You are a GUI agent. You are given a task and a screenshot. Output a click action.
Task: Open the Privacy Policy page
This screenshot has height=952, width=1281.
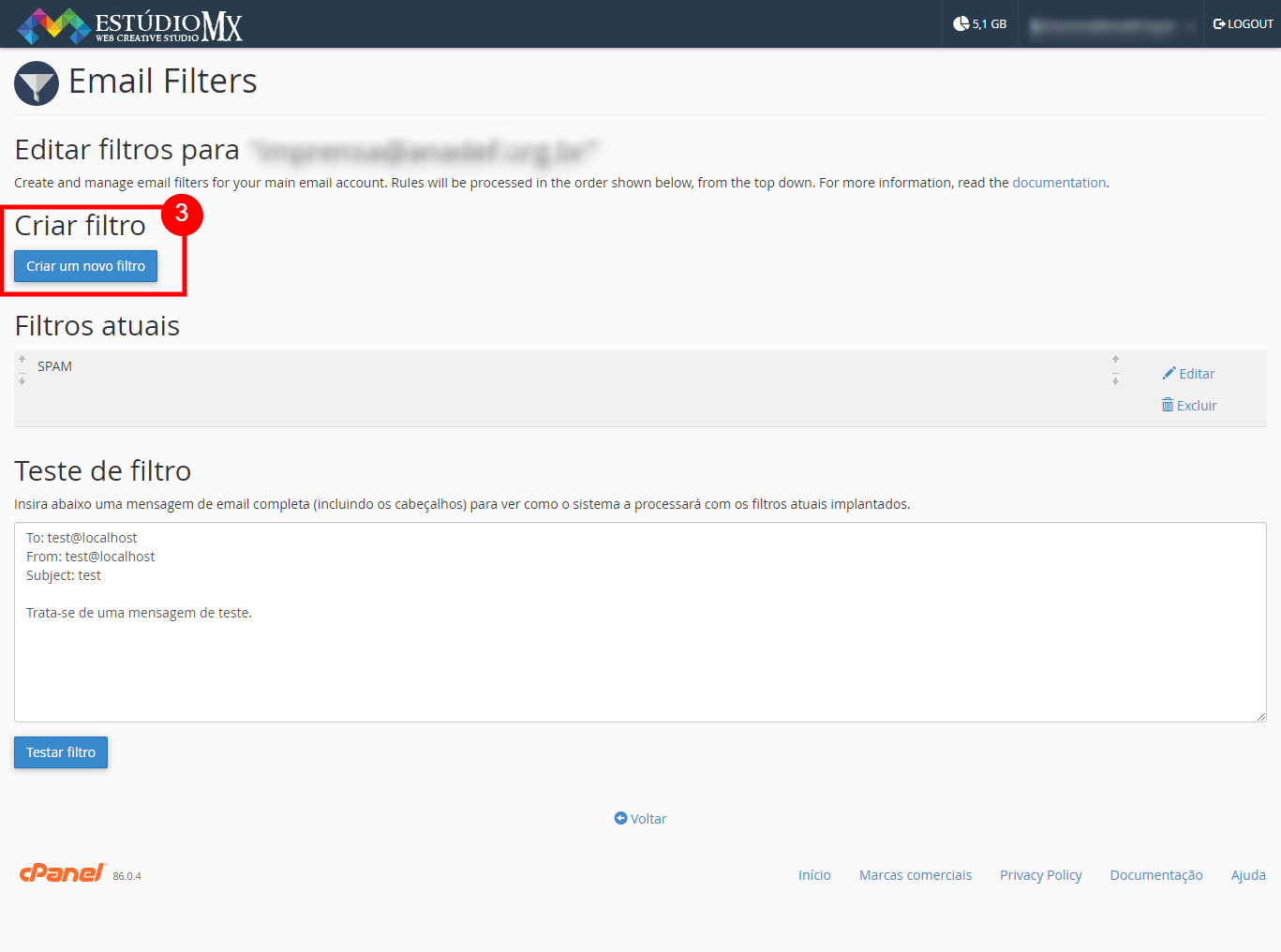click(1040, 874)
